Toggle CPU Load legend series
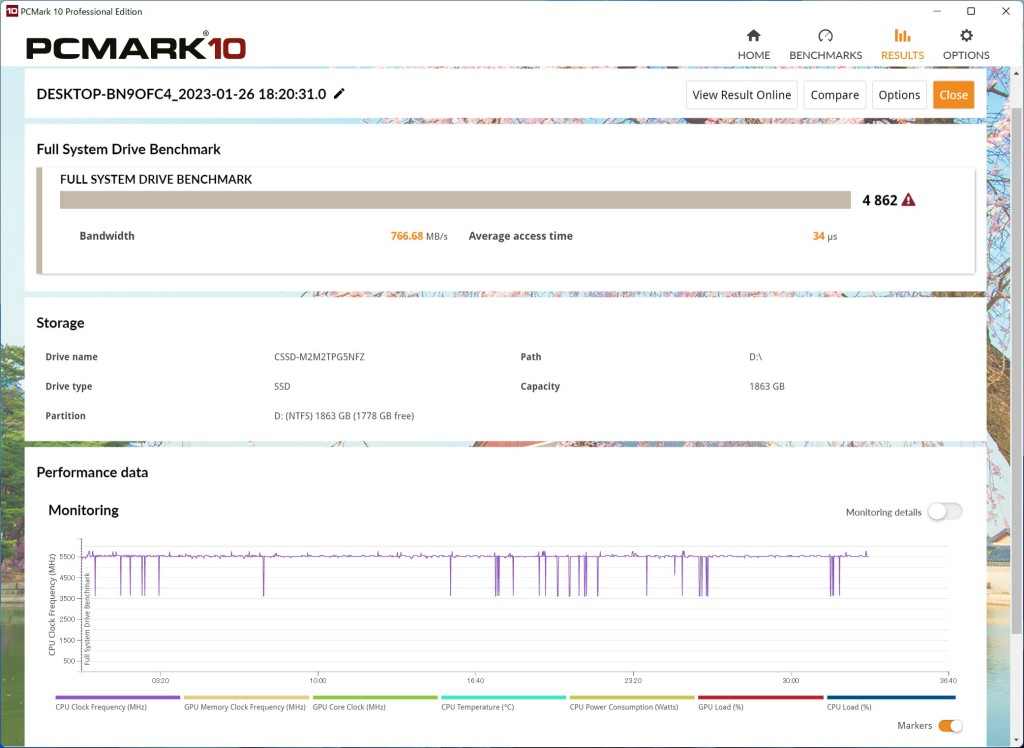This screenshot has height=748, width=1024. [891, 703]
